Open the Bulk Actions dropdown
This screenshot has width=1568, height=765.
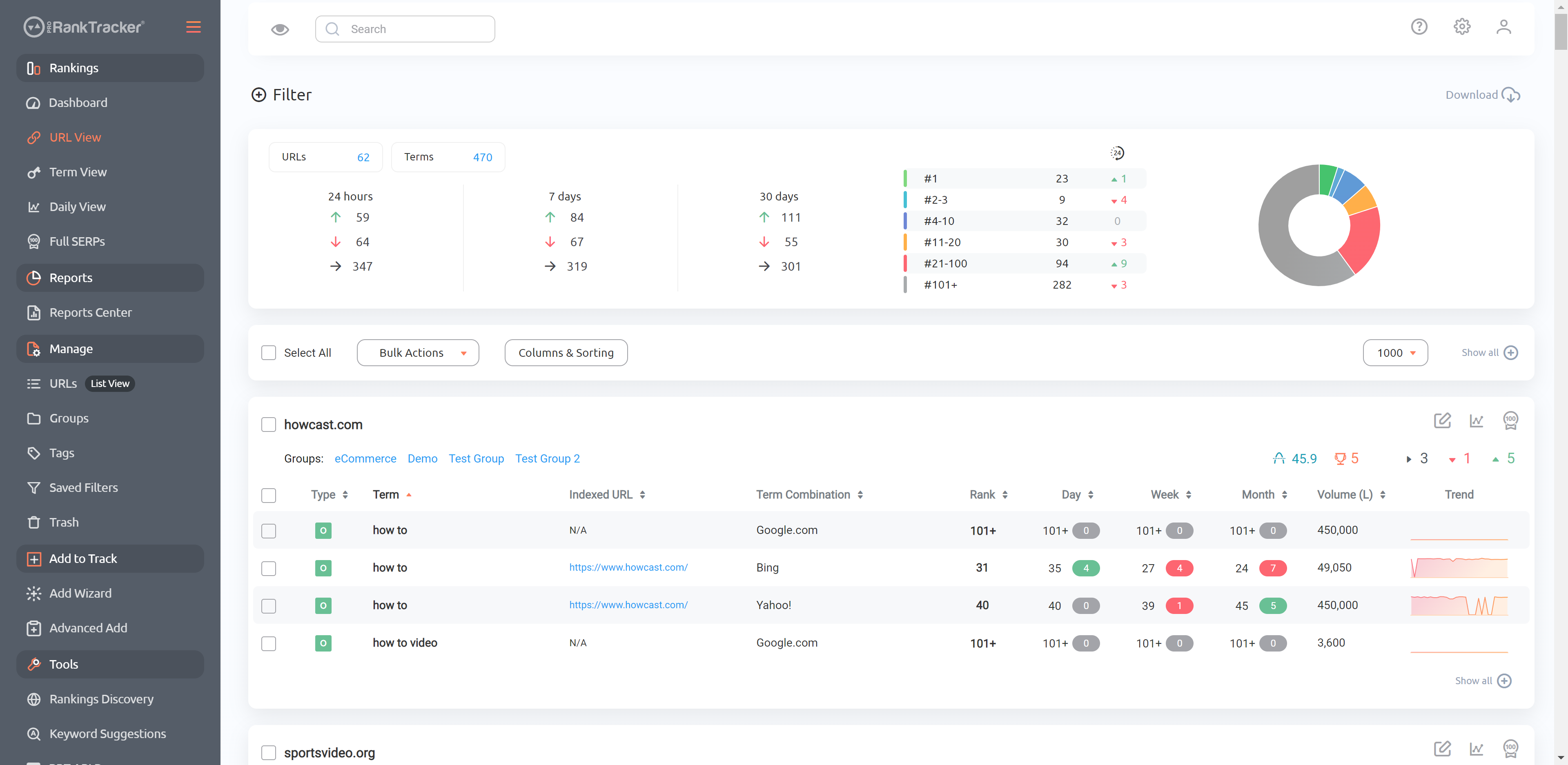click(418, 353)
